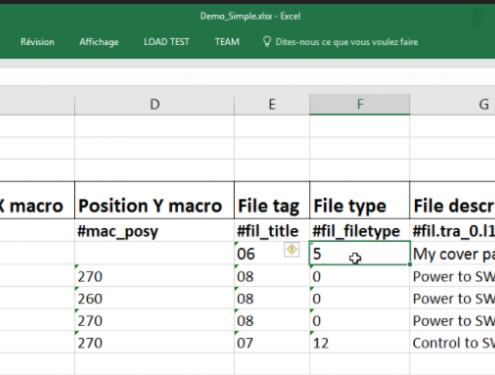The height and width of the screenshot is (375, 495).
Task: Click the cell with file type 12
Action: click(360, 342)
